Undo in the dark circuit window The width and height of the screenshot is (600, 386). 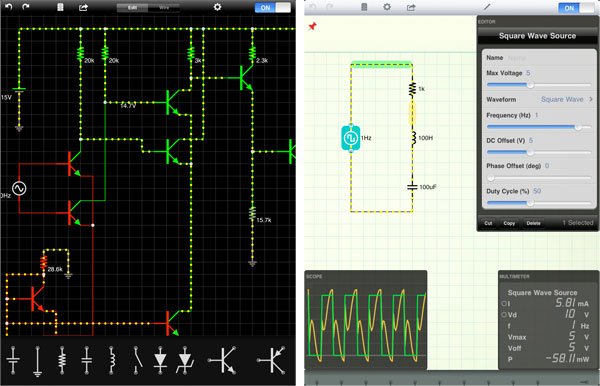[x=8, y=7]
